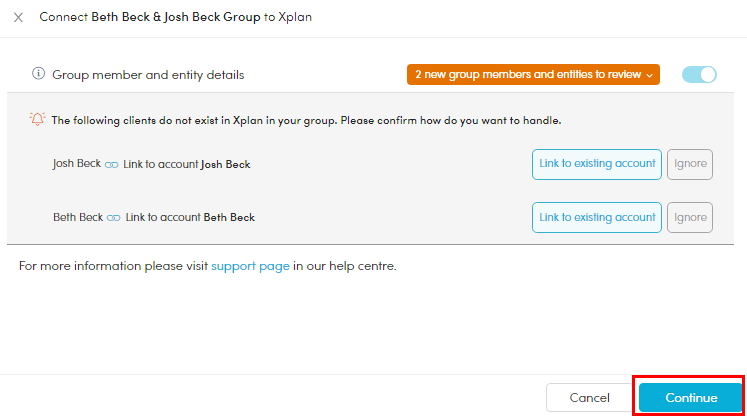747x417 pixels.
Task: Click the bell alert icon
Action: click(38, 120)
